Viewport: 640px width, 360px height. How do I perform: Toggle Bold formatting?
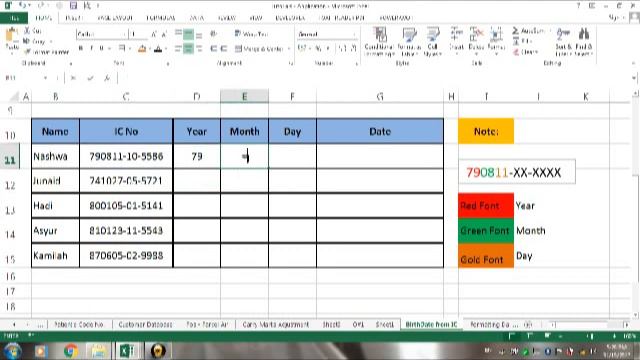(81, 49)
